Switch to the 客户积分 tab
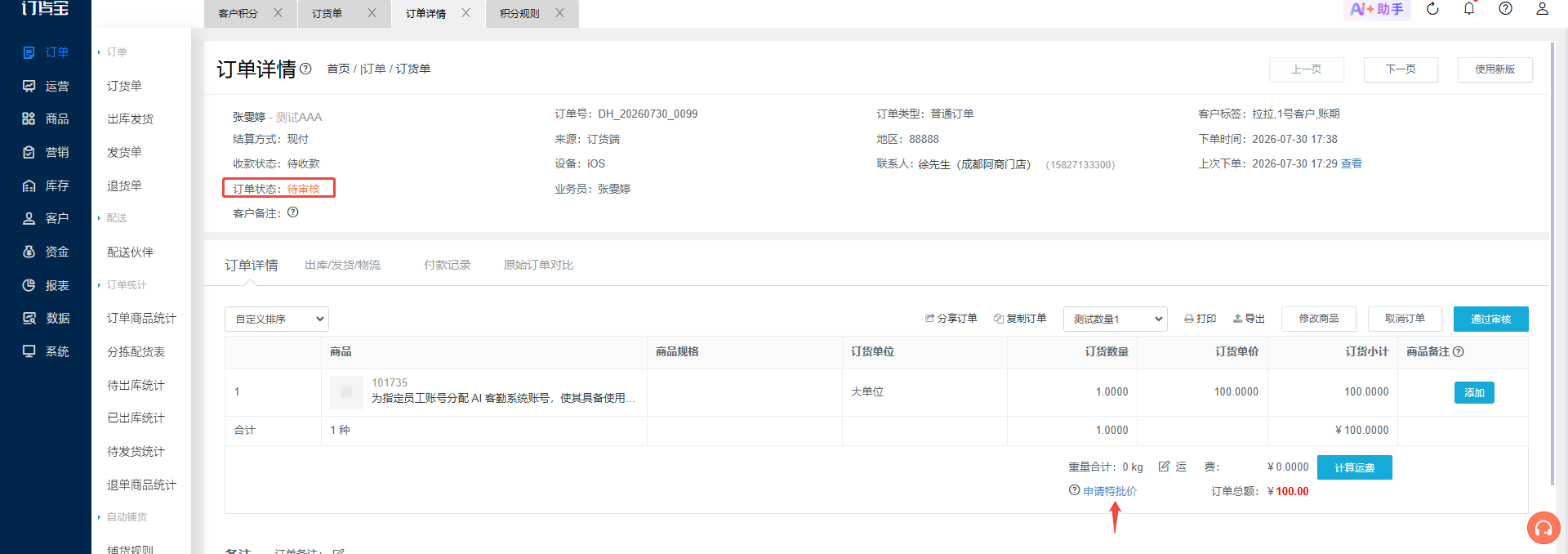The width and height of the screenshot is (1568, 554). (238, 13)
